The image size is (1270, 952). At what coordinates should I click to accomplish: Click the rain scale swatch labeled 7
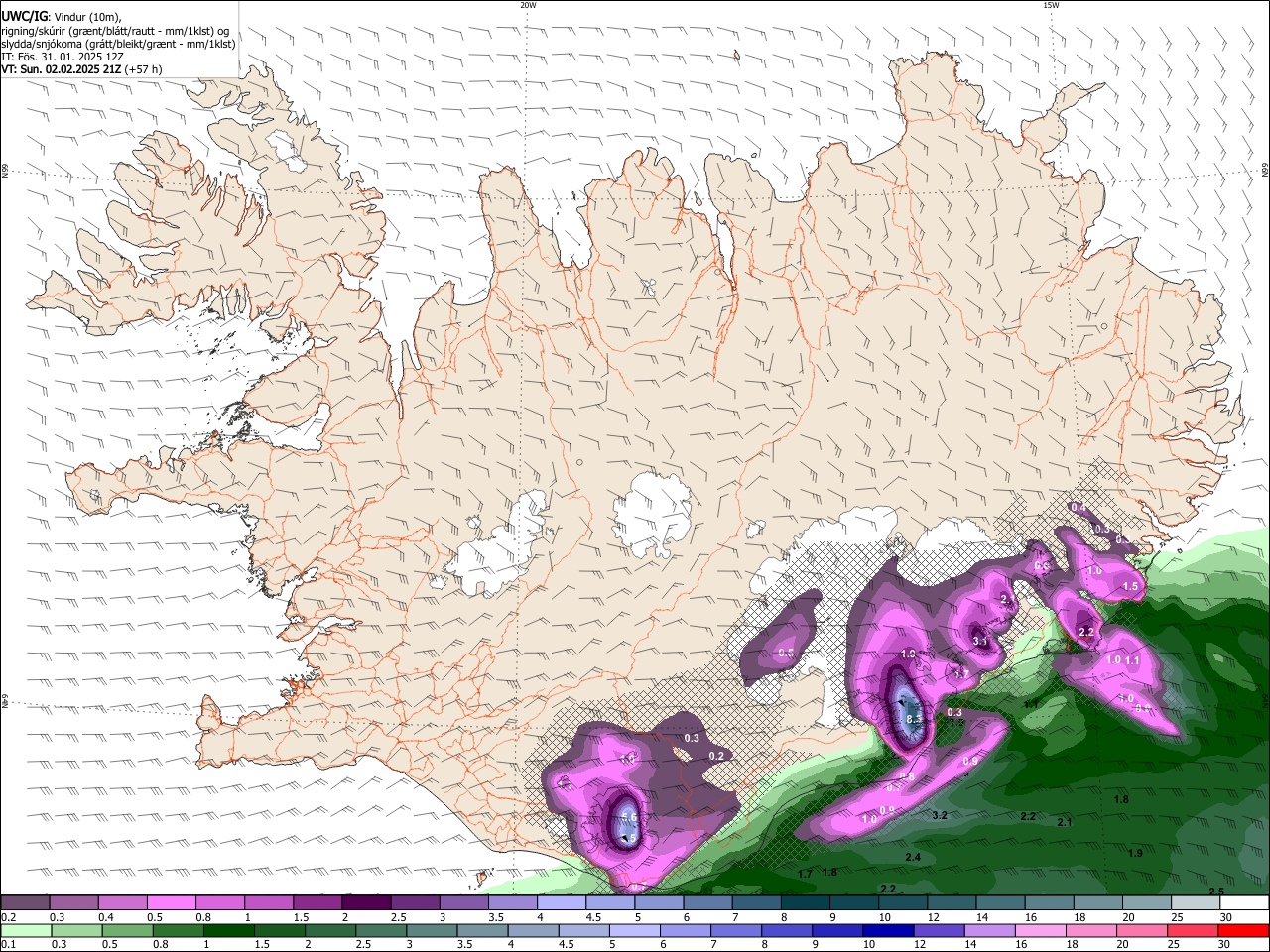736,931
